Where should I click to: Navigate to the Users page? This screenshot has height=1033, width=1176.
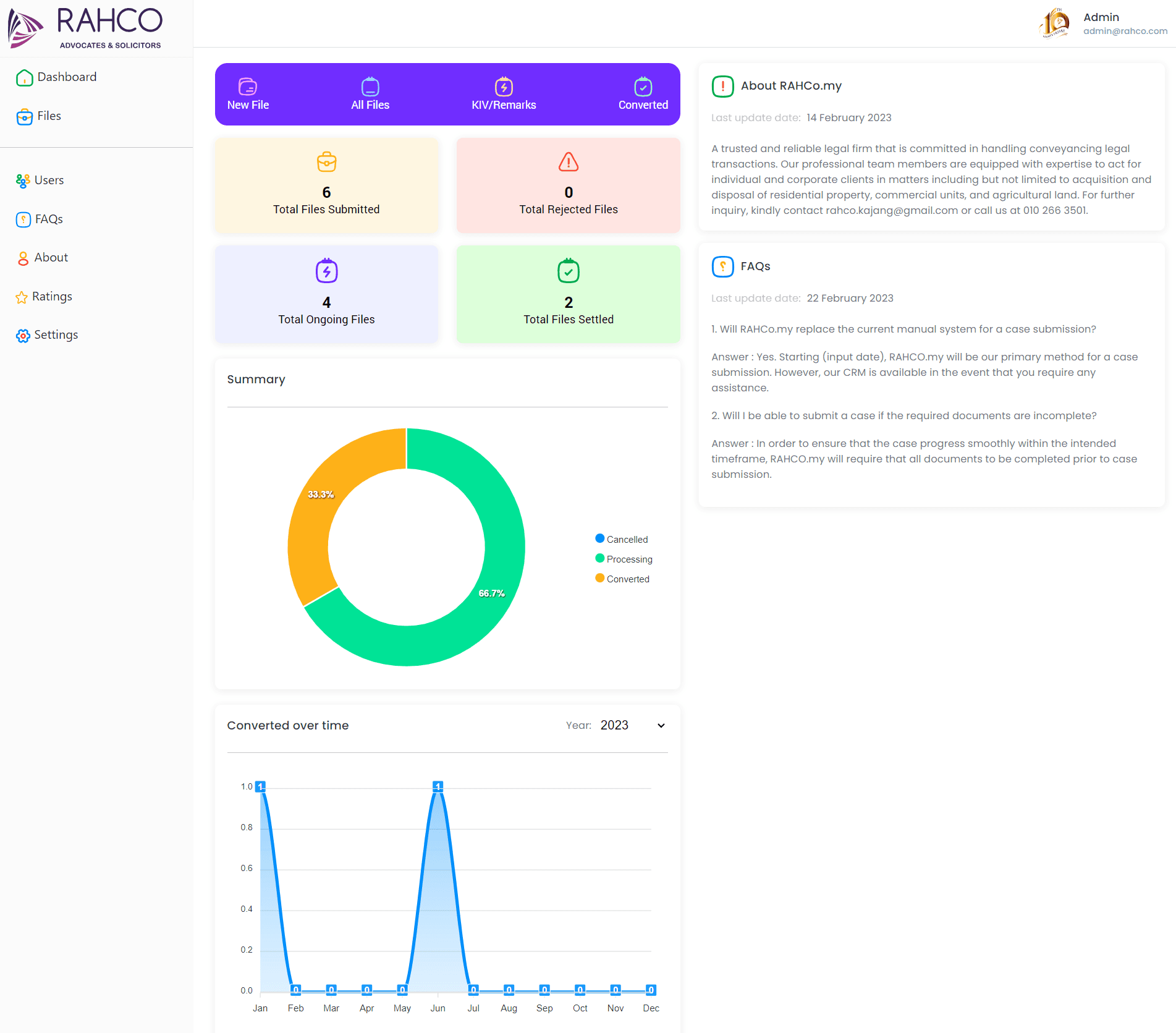point(49,181)
